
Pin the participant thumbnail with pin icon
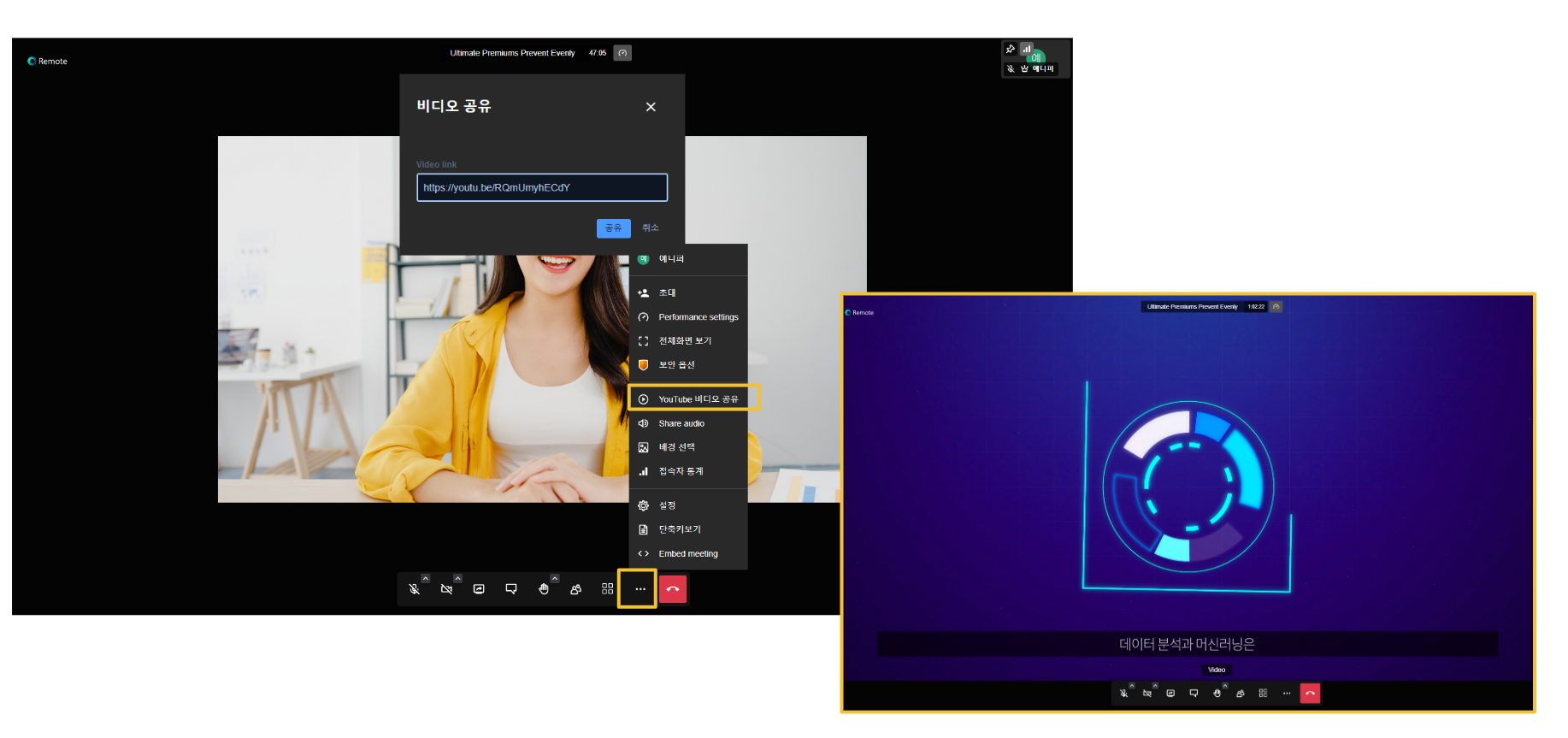(x=1011, y=49)
